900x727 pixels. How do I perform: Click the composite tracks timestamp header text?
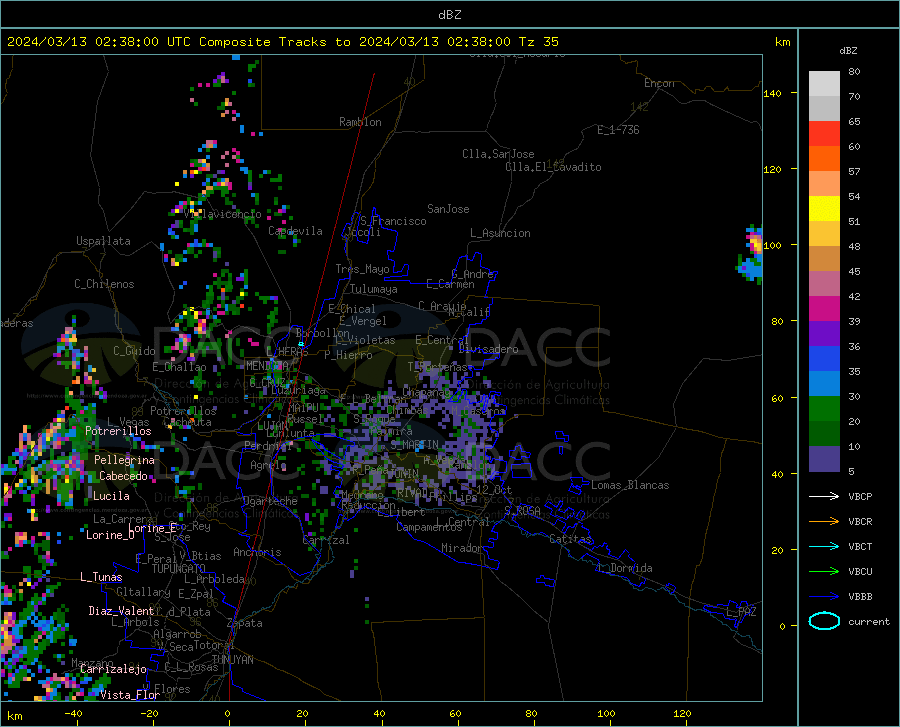click(282, 42)
